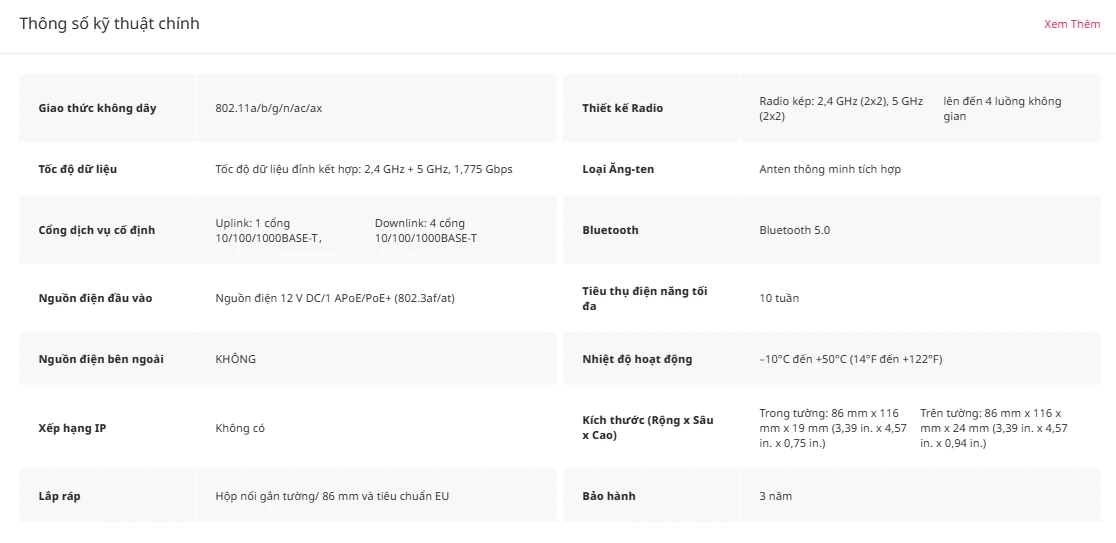
Task: Select the Nguồn điện đầu vào label
Action: (x=95, y=298)
